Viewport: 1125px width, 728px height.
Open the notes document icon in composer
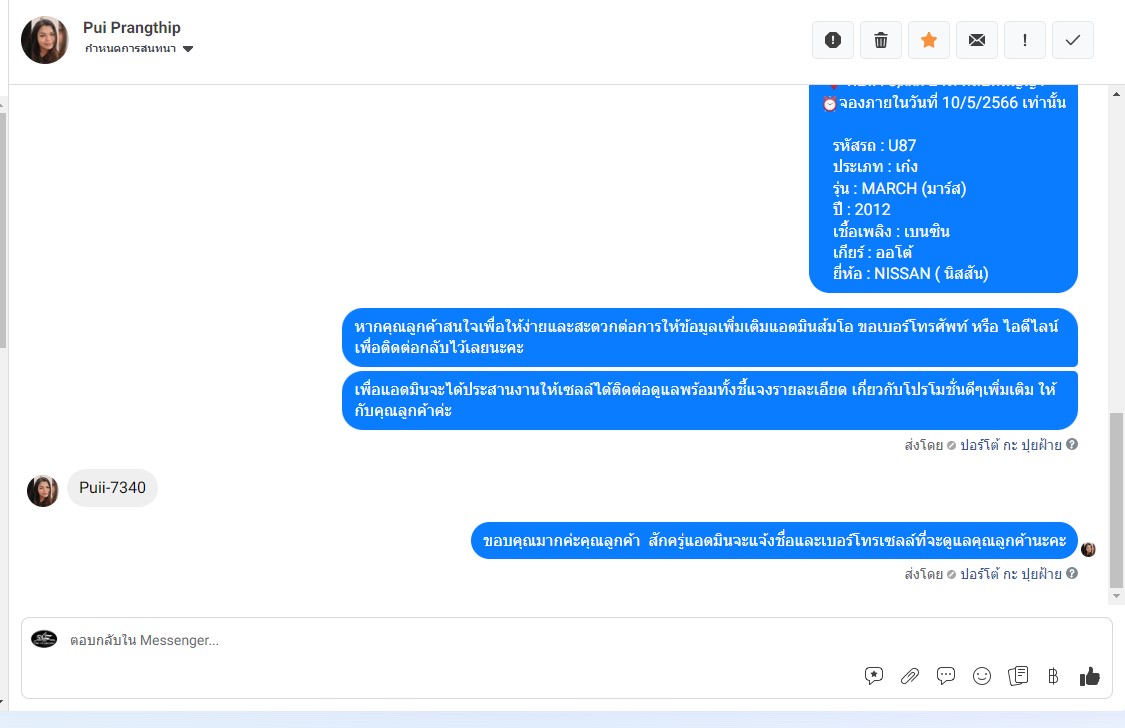click(1017, 676)
